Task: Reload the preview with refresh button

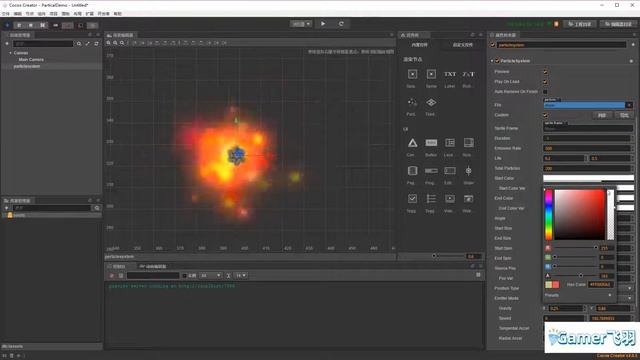Action: point(341,24)
